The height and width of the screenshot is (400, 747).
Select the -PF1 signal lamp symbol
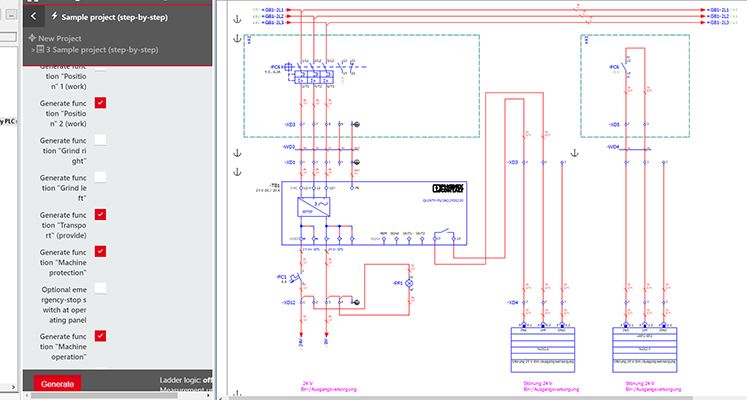point(408,283)
